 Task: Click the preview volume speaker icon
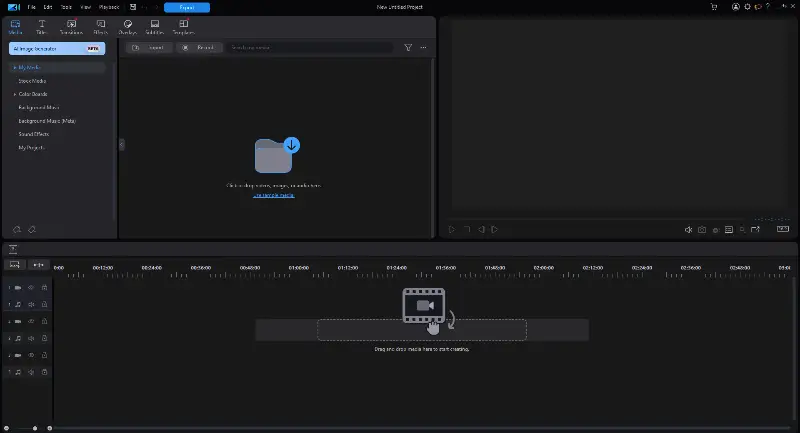688,230
